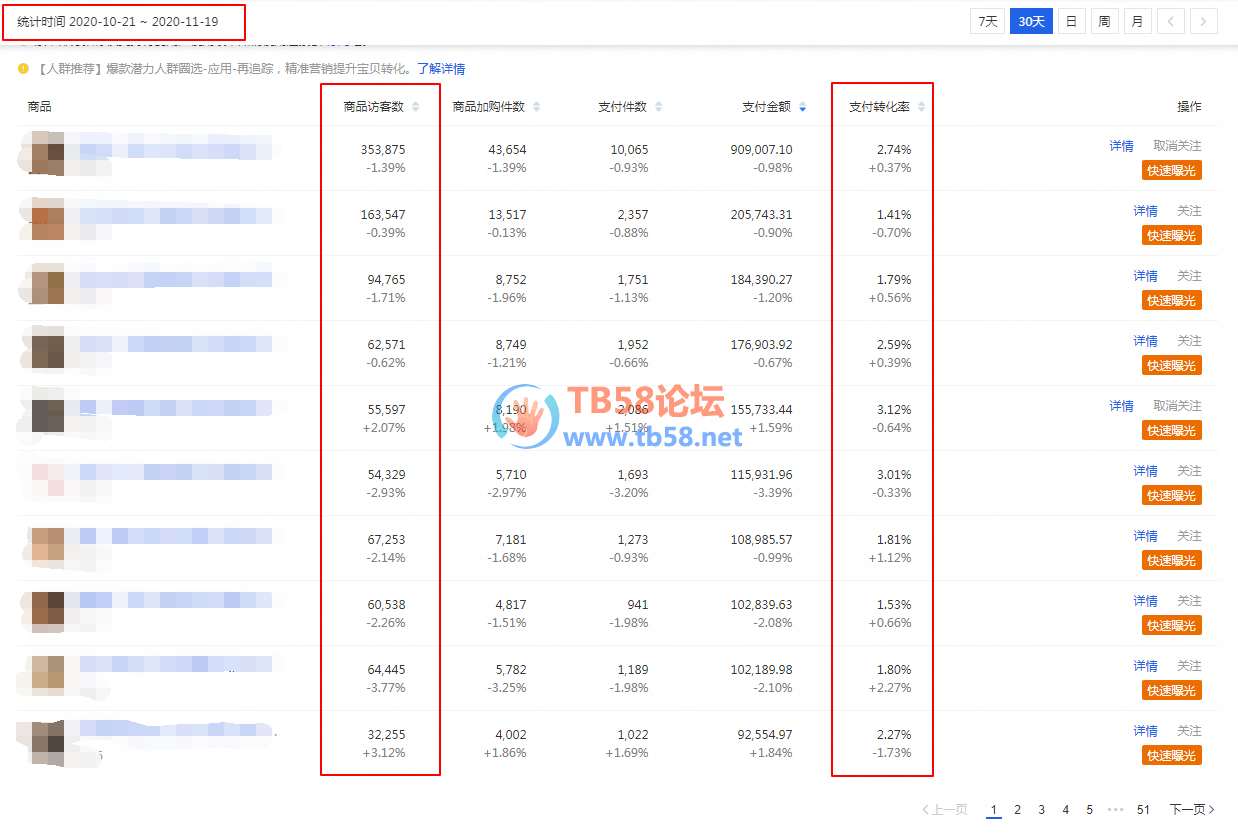Image resolution: width=1238 pixels, height=833 pixels.
Task: Click 下一页 to go next page
Action: (1192, 810)
